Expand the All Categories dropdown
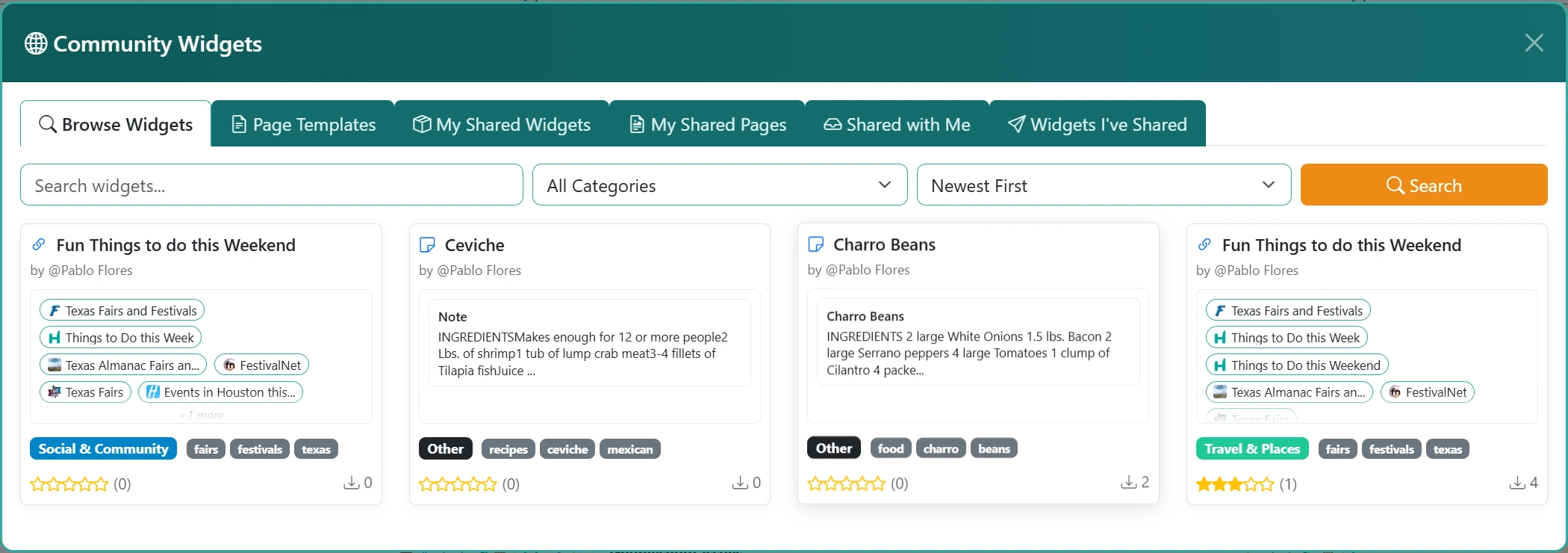 pos(720,185)
